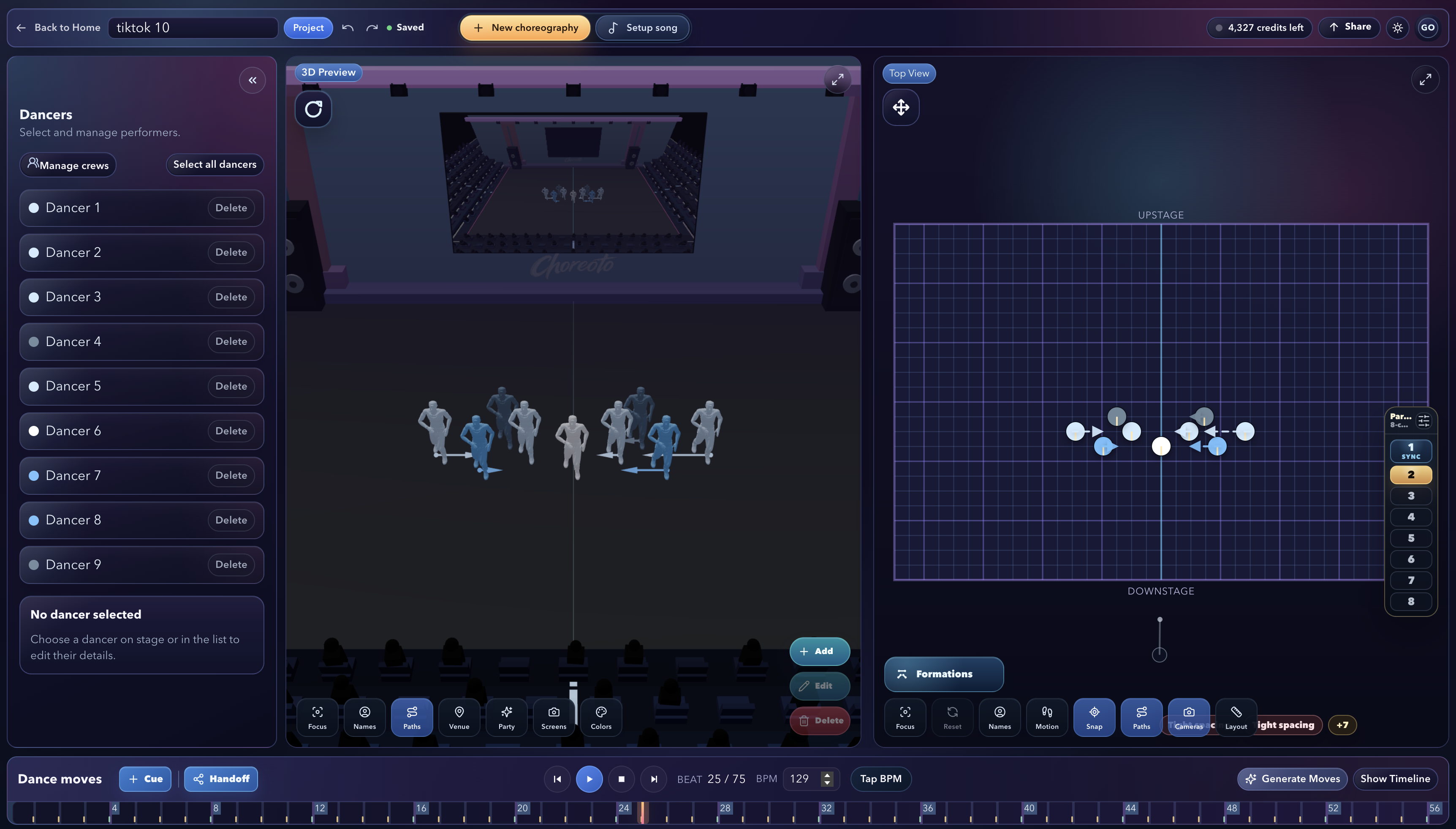Select formation 8
The image size is (1456, 829).
(x=1410, y=601)
